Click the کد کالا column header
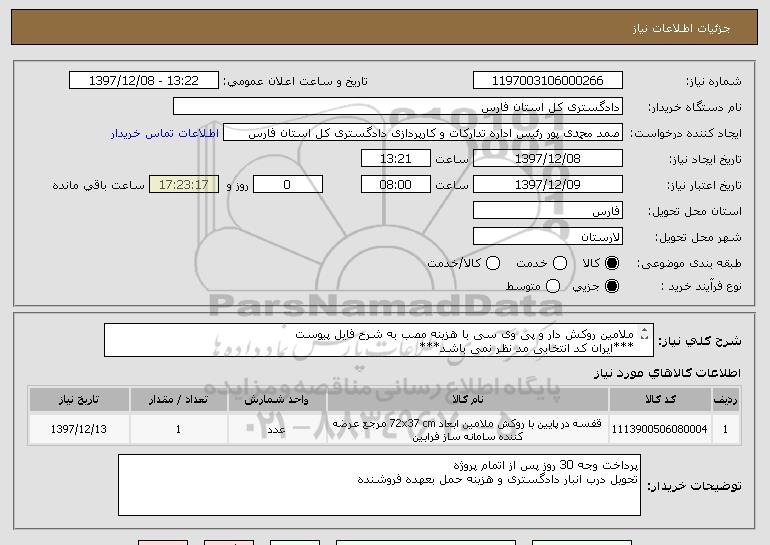Image resolution: width=770 pixels, height=545 pixels. click(660, 400)
